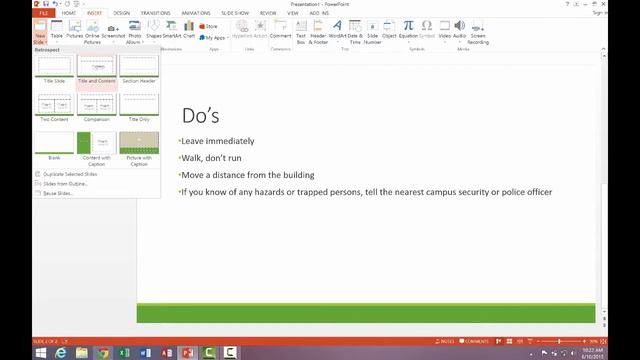Image resolution: width=640 pixels, height=360 pixels.
Task: Insert an Equation
Action: click(x=408, y=30)
